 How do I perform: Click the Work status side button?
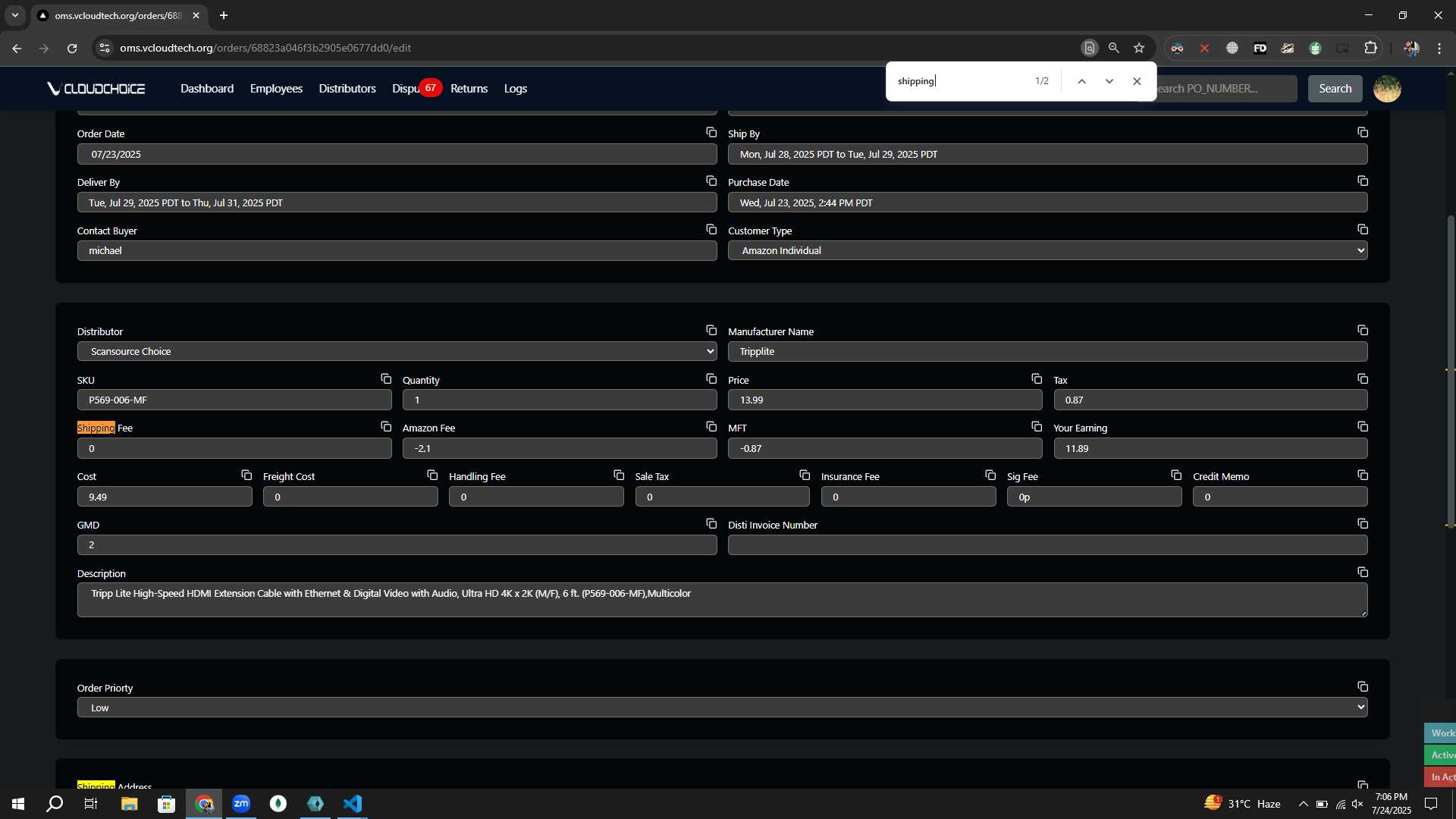click(x=1440, y=733)
